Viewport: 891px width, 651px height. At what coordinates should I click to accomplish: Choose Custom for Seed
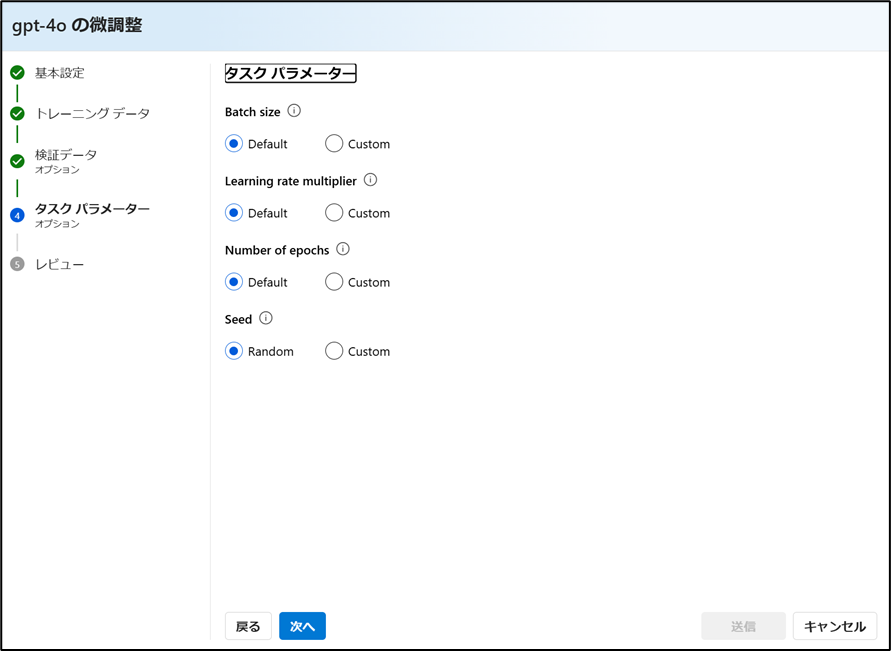[334, 351]
